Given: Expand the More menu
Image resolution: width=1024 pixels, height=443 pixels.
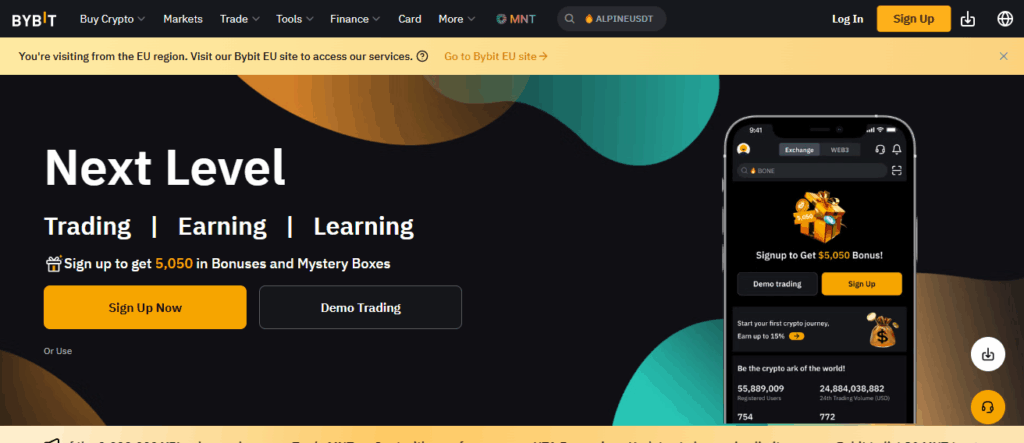Looking at the screenshot, I should click(x=457, y=19).
